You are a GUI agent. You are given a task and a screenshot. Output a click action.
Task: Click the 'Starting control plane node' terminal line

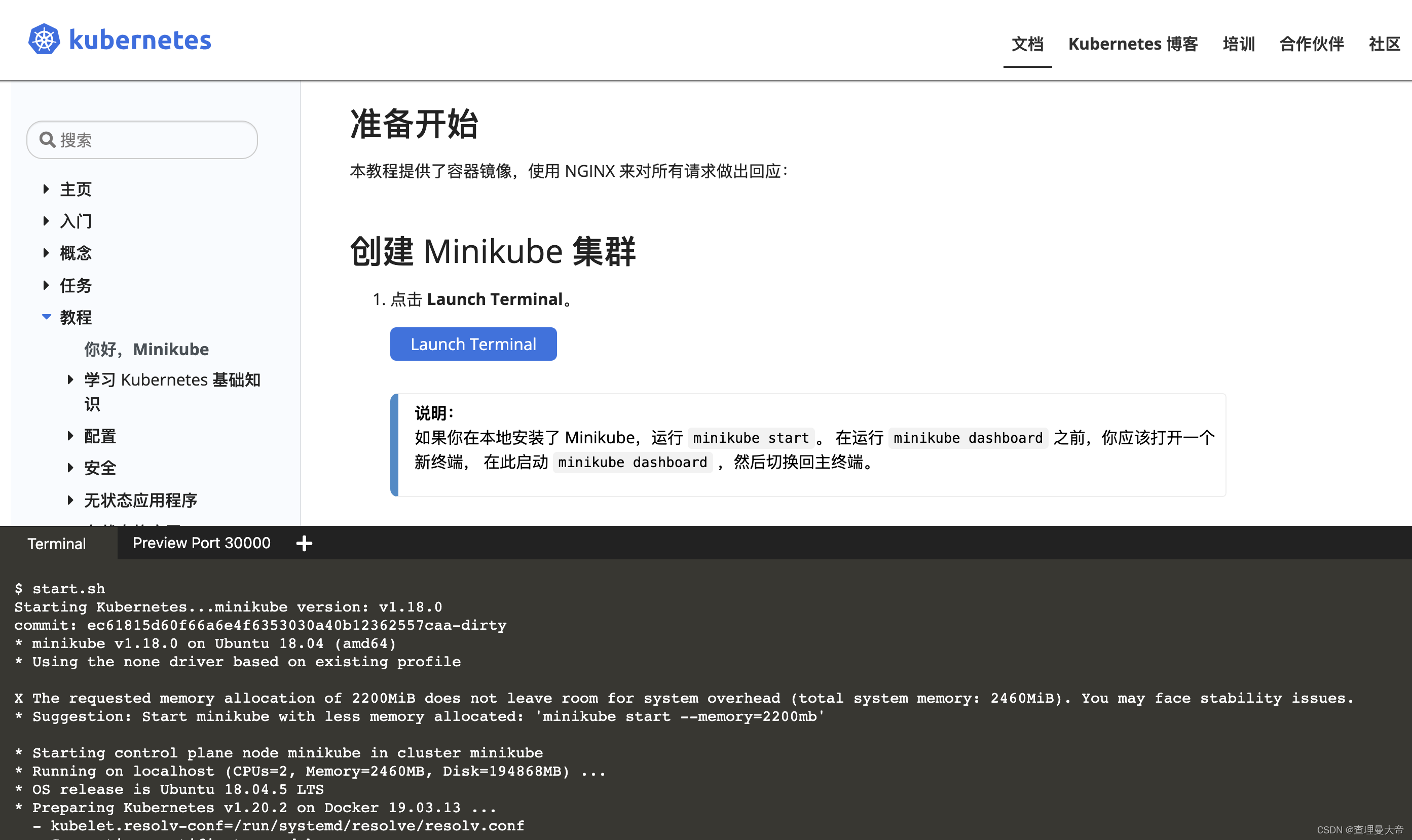click(279, 753)
